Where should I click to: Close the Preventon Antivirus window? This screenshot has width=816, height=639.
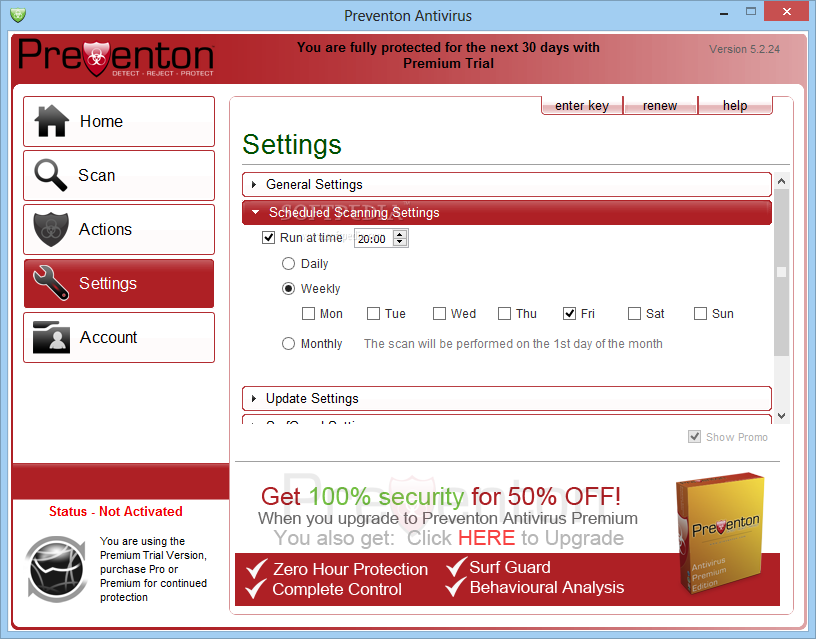(787, 11)
